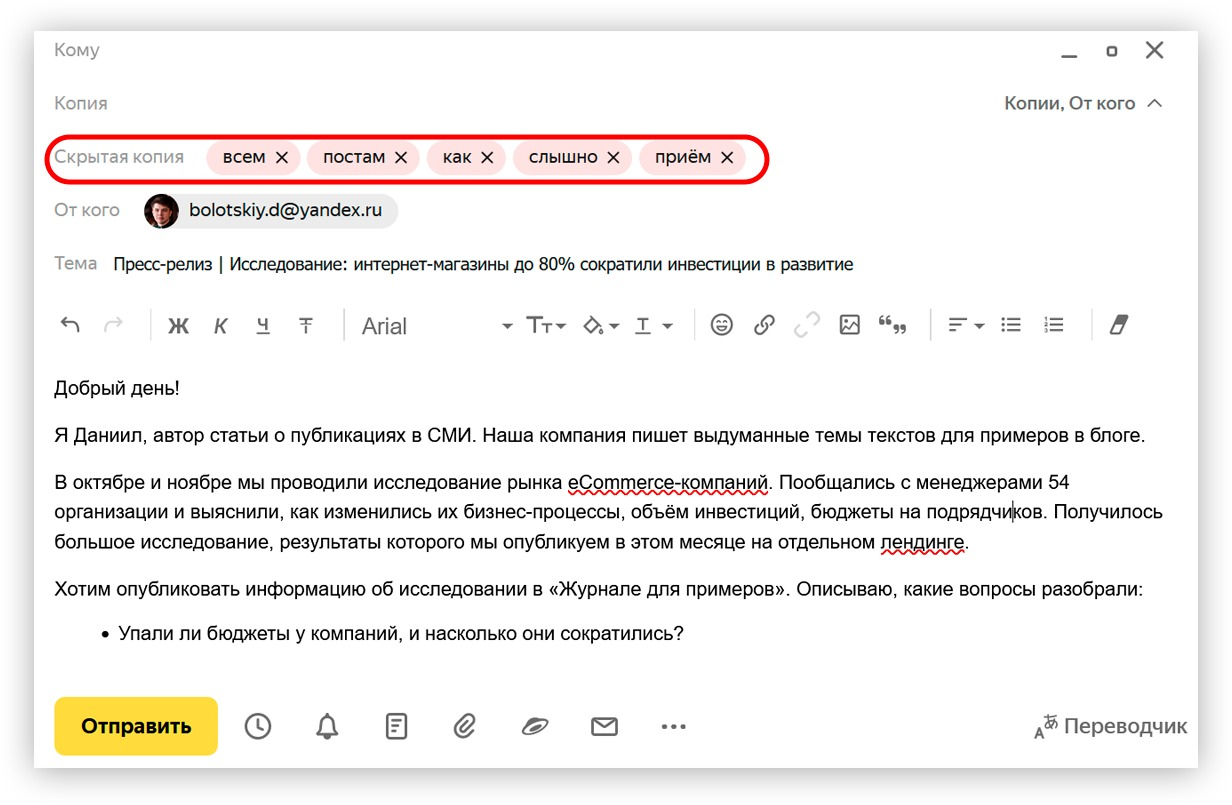Schedule sending with the clock icon
This screenshot has width=1232, height=805.
258,727
